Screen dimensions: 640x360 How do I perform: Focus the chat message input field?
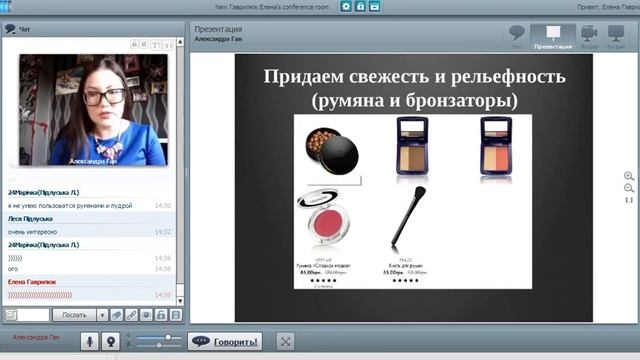coord(33,315)
